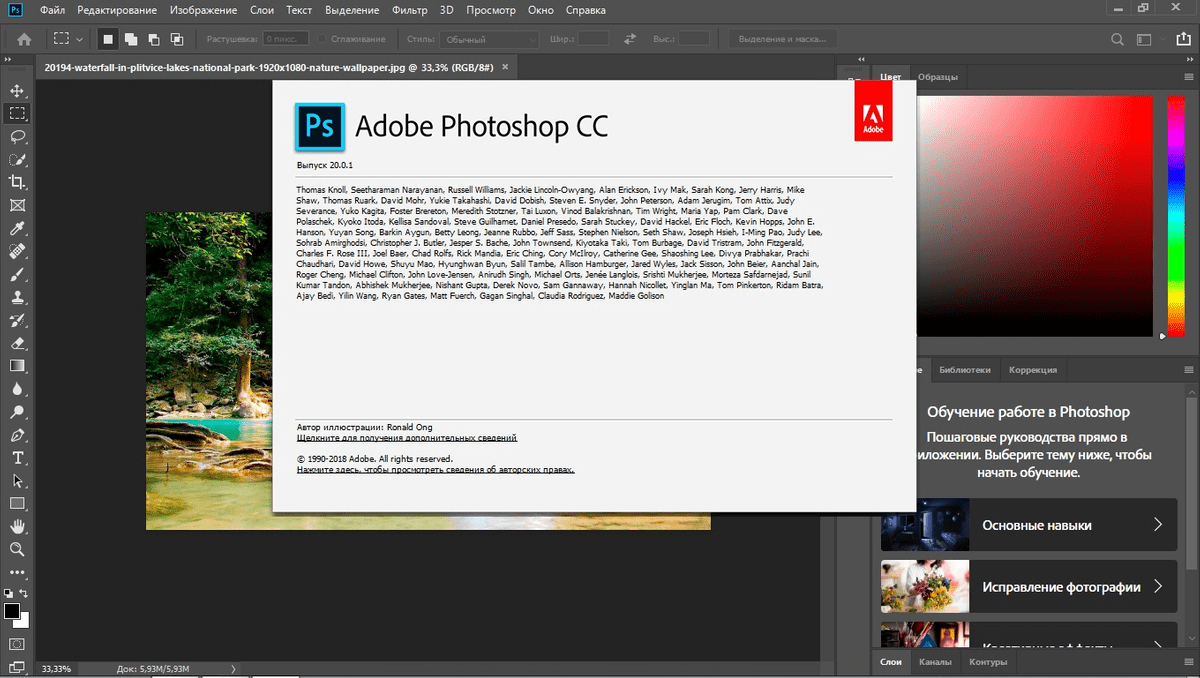Select the Move tool
Image resolution: width=1200 pixels, height=678 pixels.
coord(17,91)
